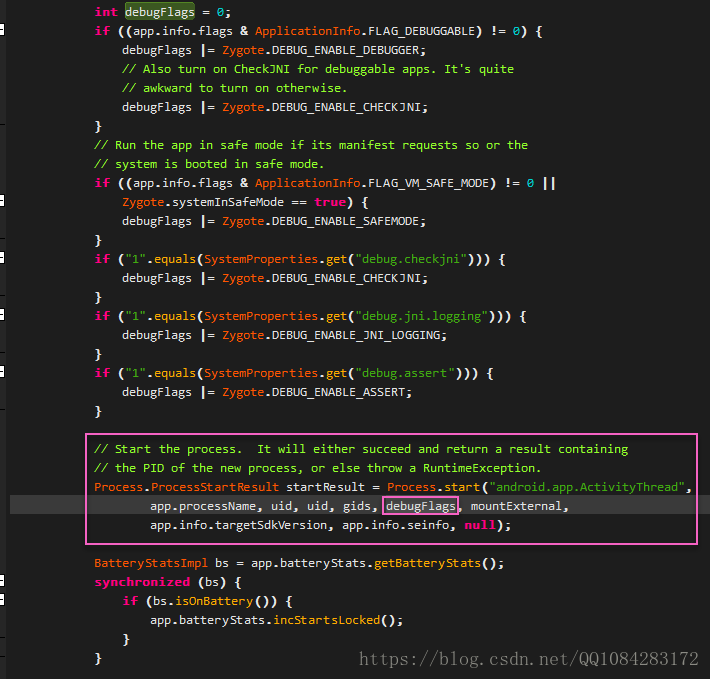The image size is (710, 679).
Task: Click the 'Start the process' comment line
Action: coord(361,449)
